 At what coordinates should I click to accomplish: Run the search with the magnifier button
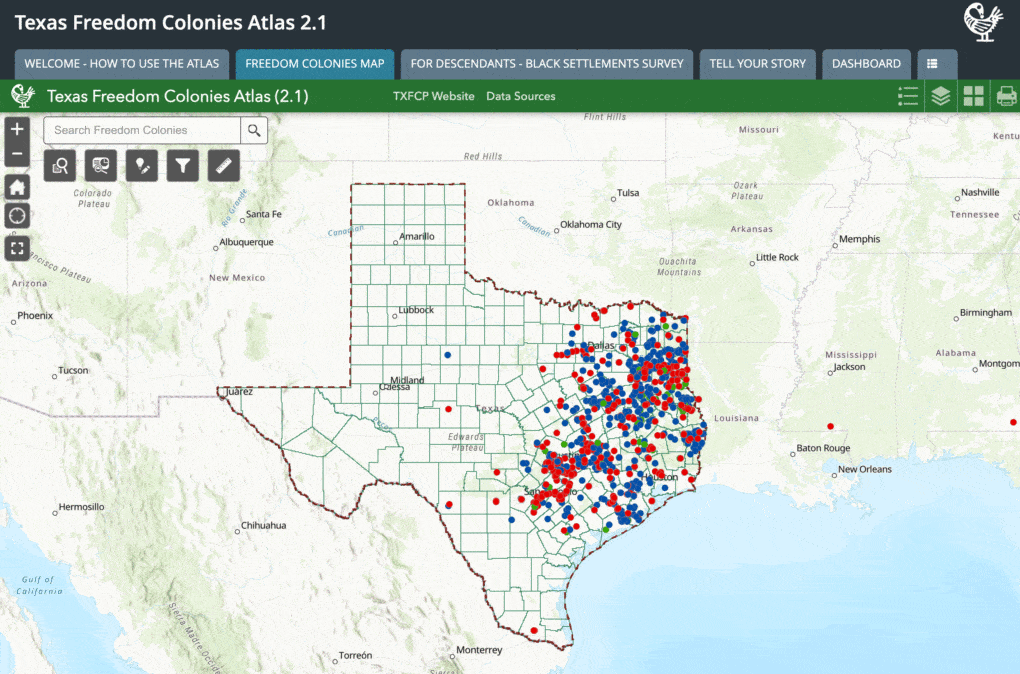[x=254, y=130]
